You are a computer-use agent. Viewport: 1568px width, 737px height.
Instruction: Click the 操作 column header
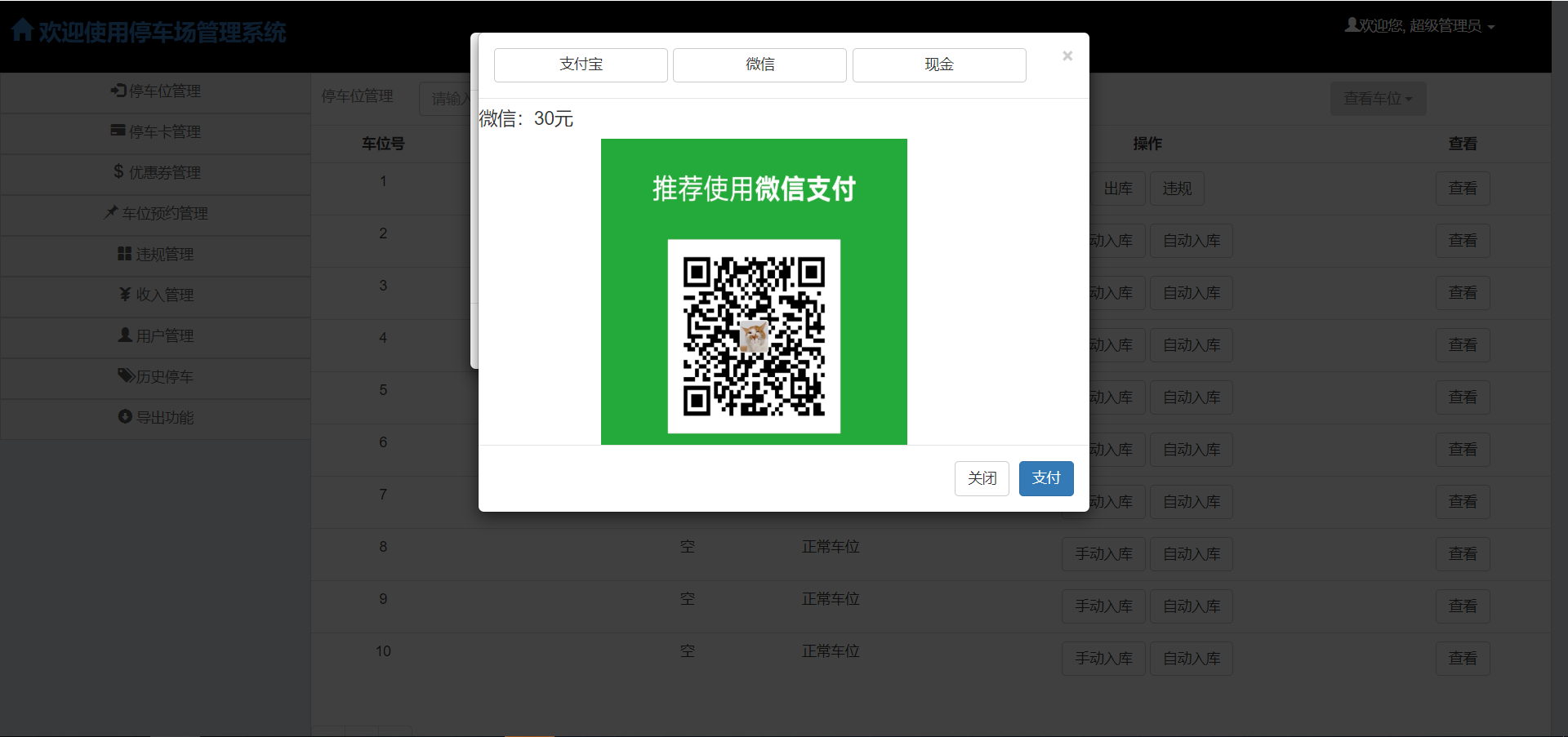point(1147,144)
